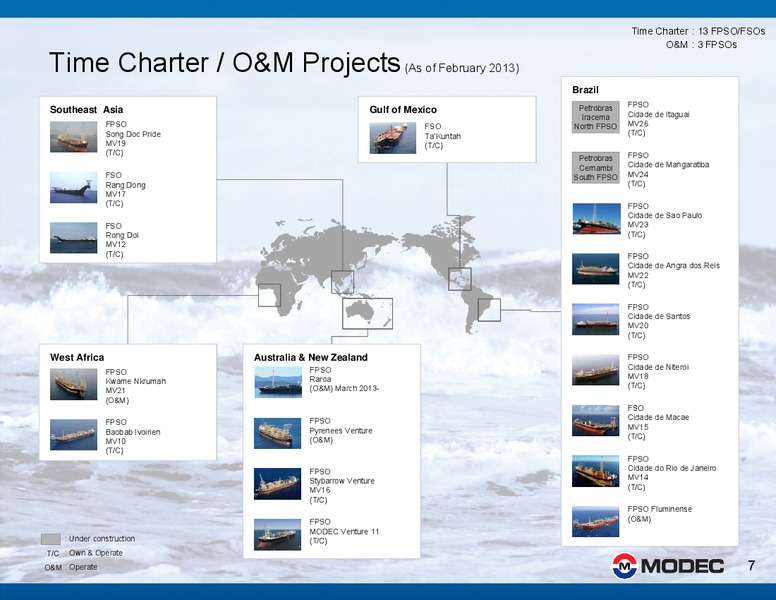The width and height of the screenshot is (776, 600).
Task: Click the 'Stybarrow Venture MV16' text
Action: pyautogui.click(x=342, y=485)
